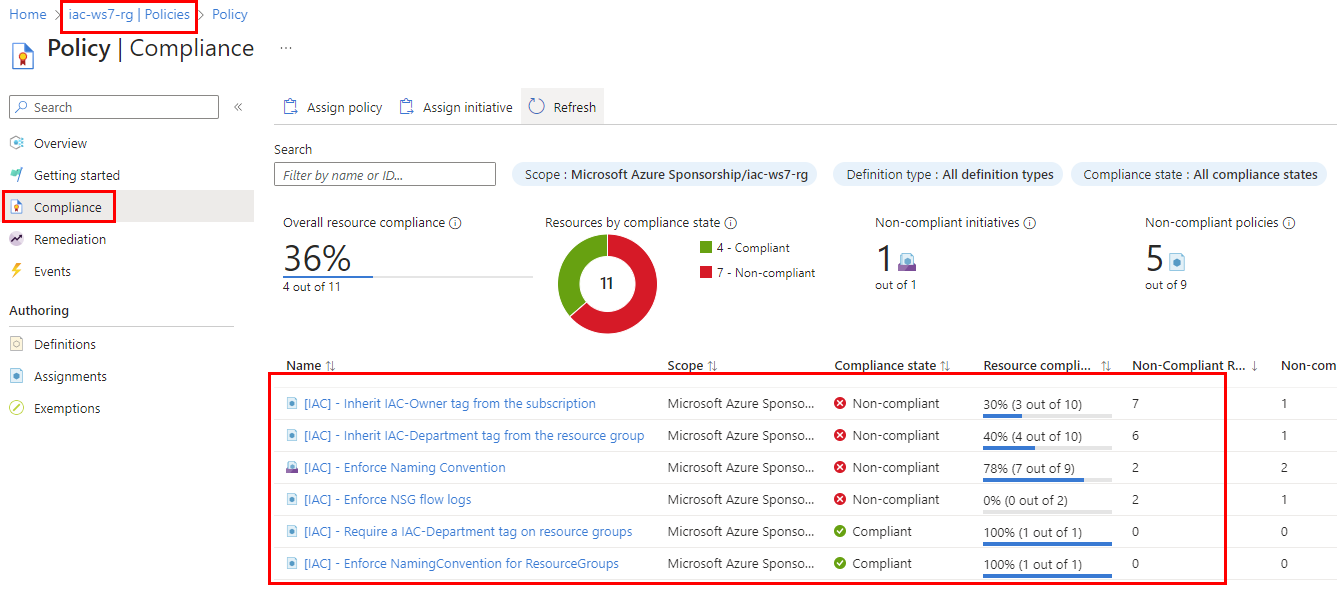The image size is (1337, 598).
Task: Open Definitions under Authoring
Action: coord(66,343)
